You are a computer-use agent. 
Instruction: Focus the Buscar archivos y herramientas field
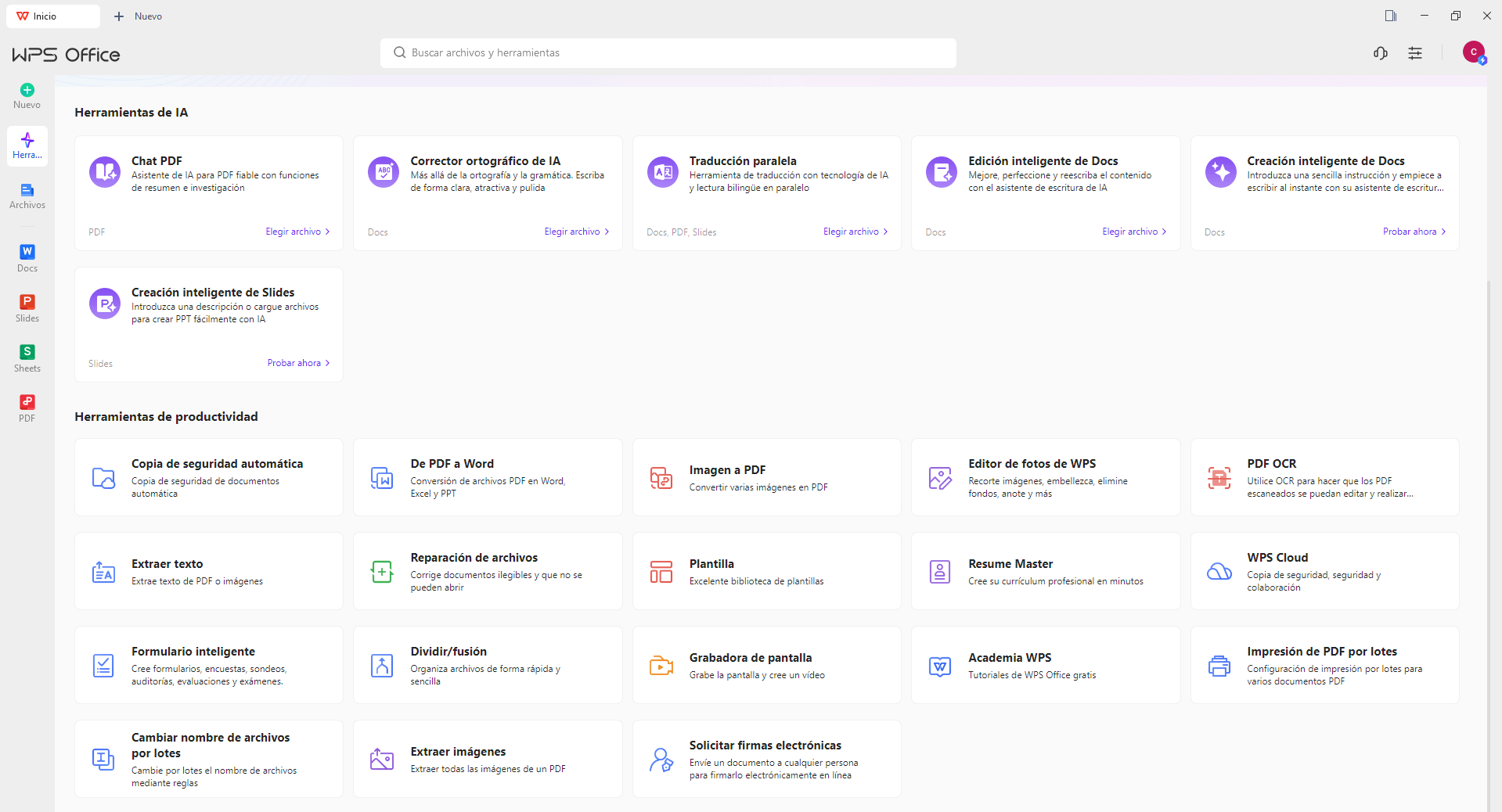pyautogui.click(x=668, y=53)
